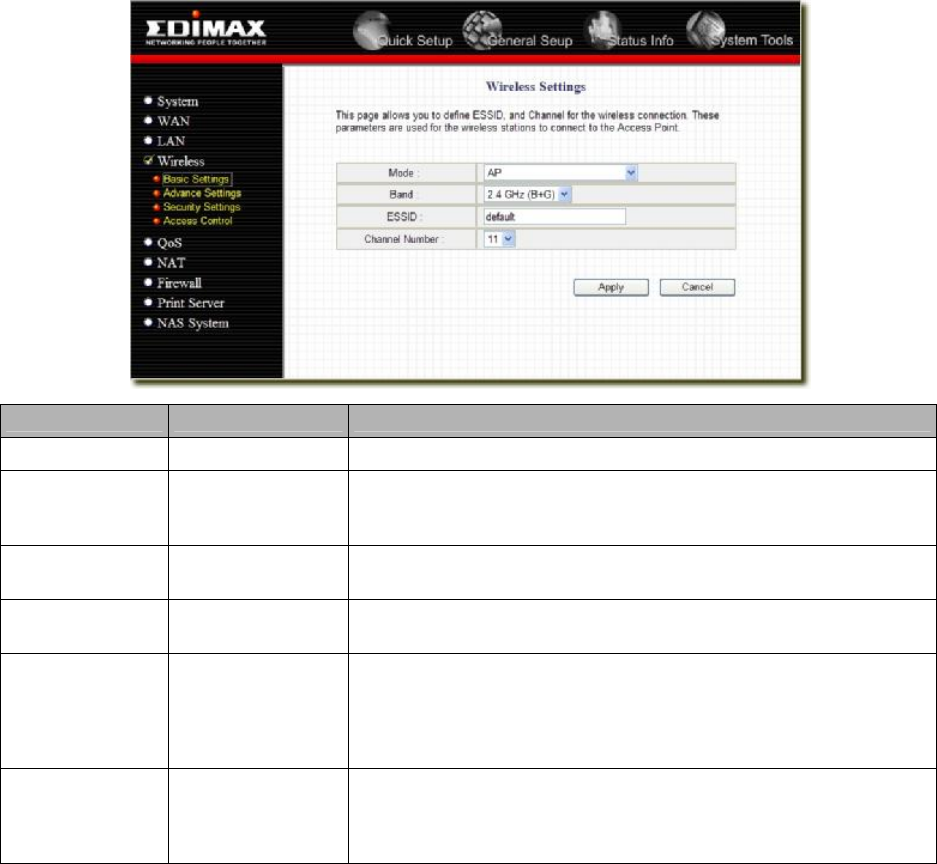Click the bullet icon next to LAN
Image resolution: width=937 pixels, height=864 pixels.
(x=148, y=140)
